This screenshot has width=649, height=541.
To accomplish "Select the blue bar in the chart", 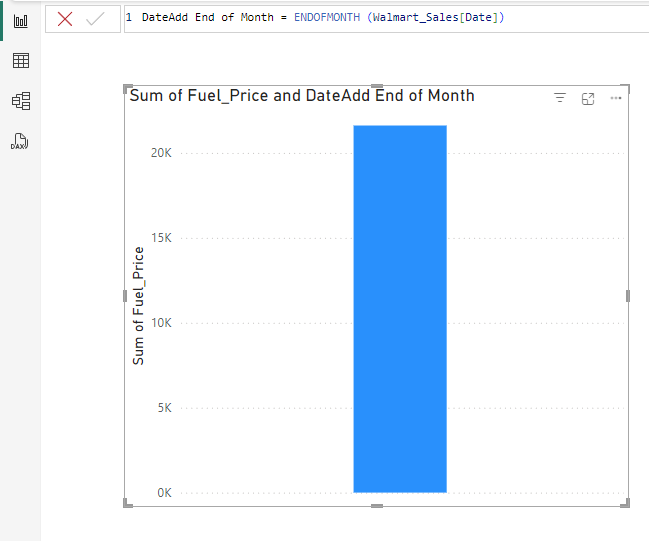I will (400, 308).
